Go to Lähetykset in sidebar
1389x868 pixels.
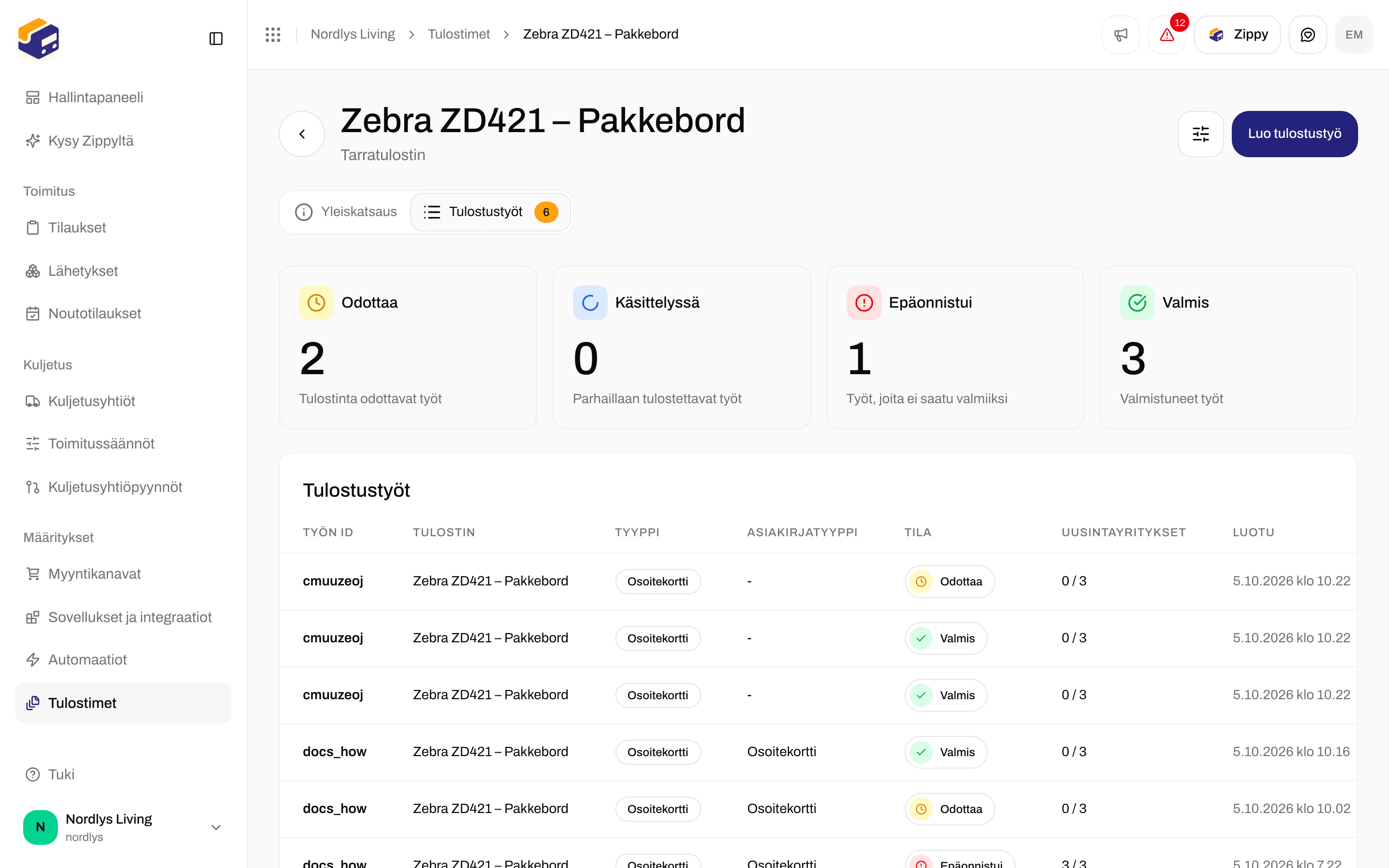click(x=123, y=271)
